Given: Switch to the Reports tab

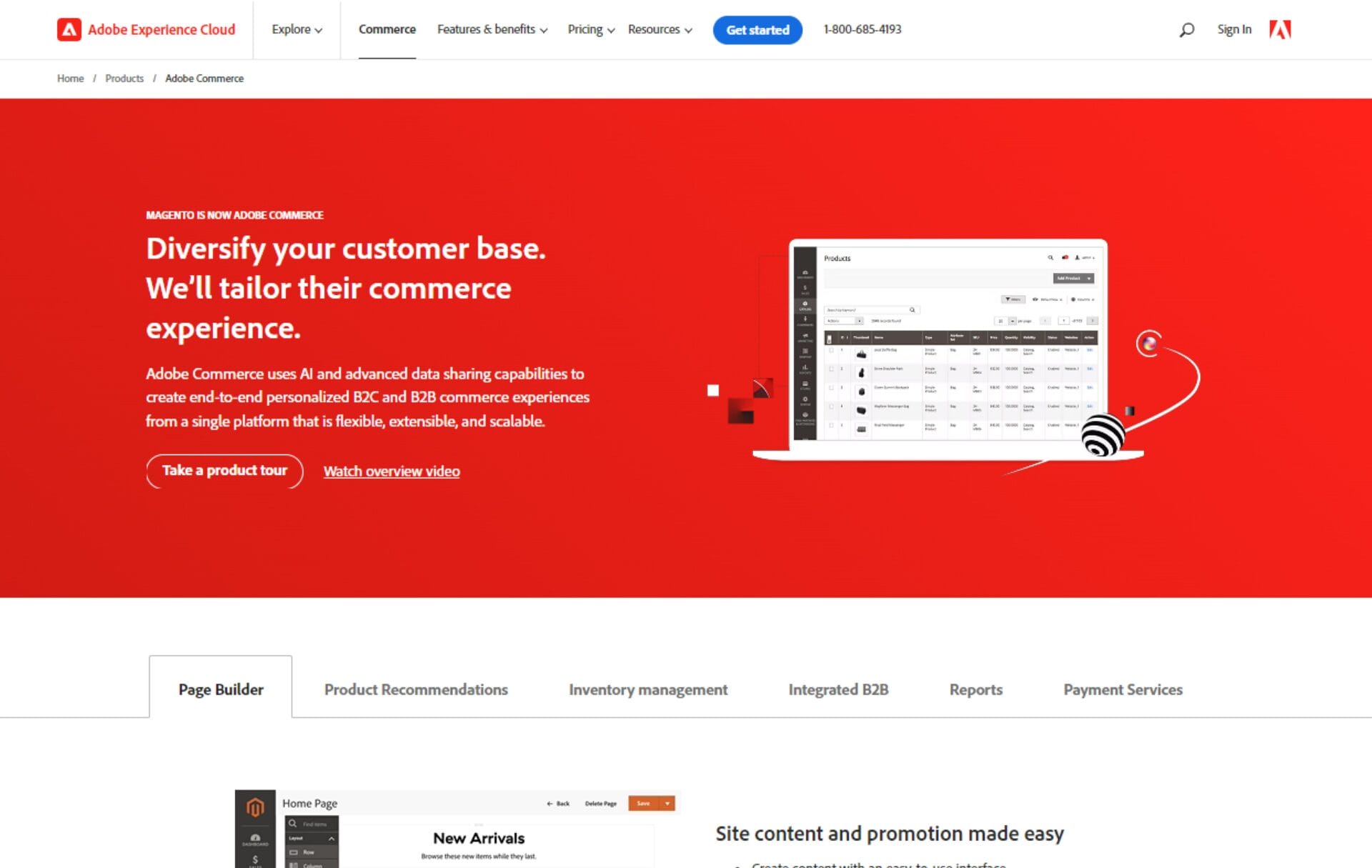Looking at the screenshot, I should (x=975, y=689).
